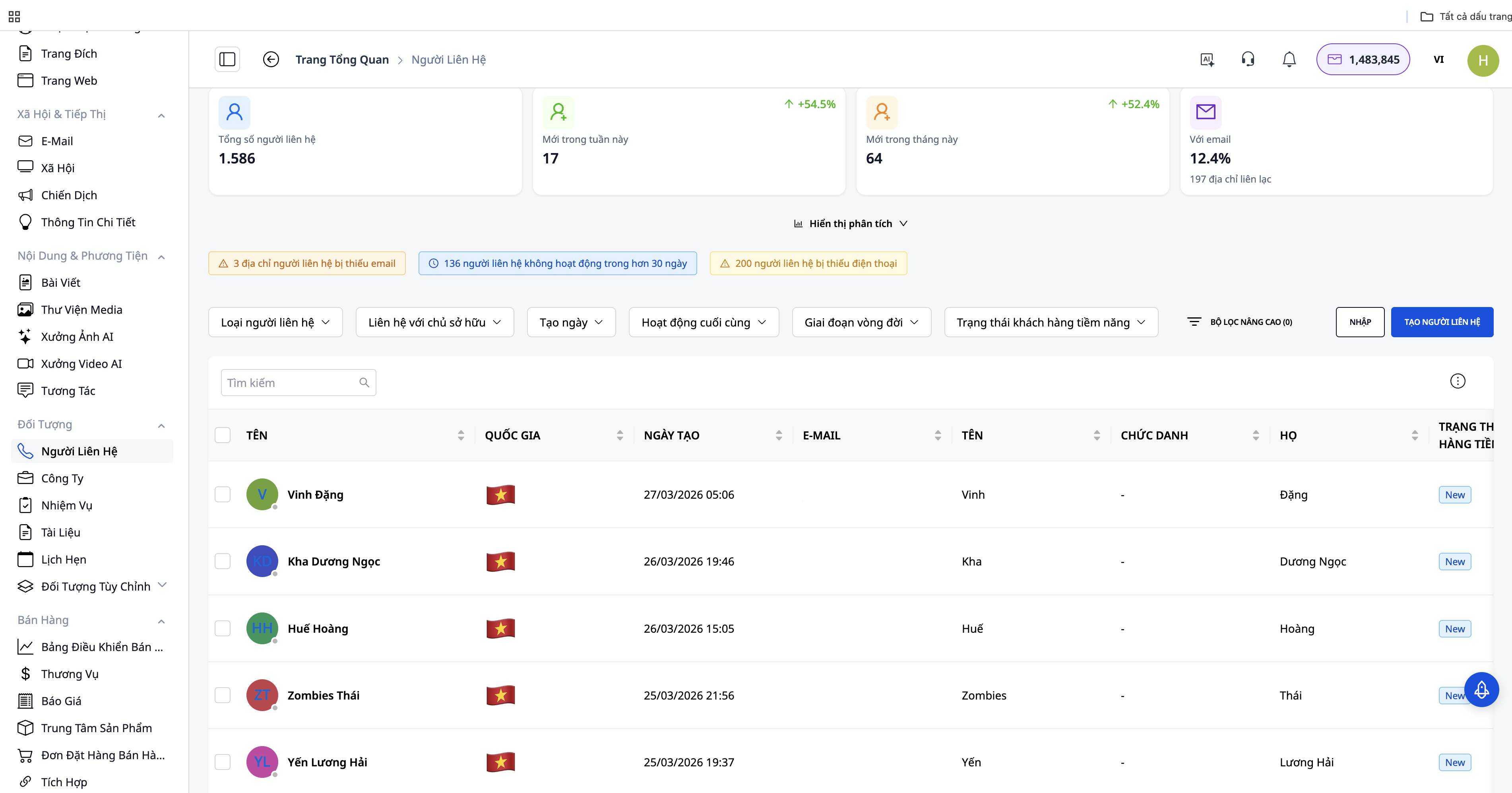Select the Huế Hoàng row checkbox

223,628
